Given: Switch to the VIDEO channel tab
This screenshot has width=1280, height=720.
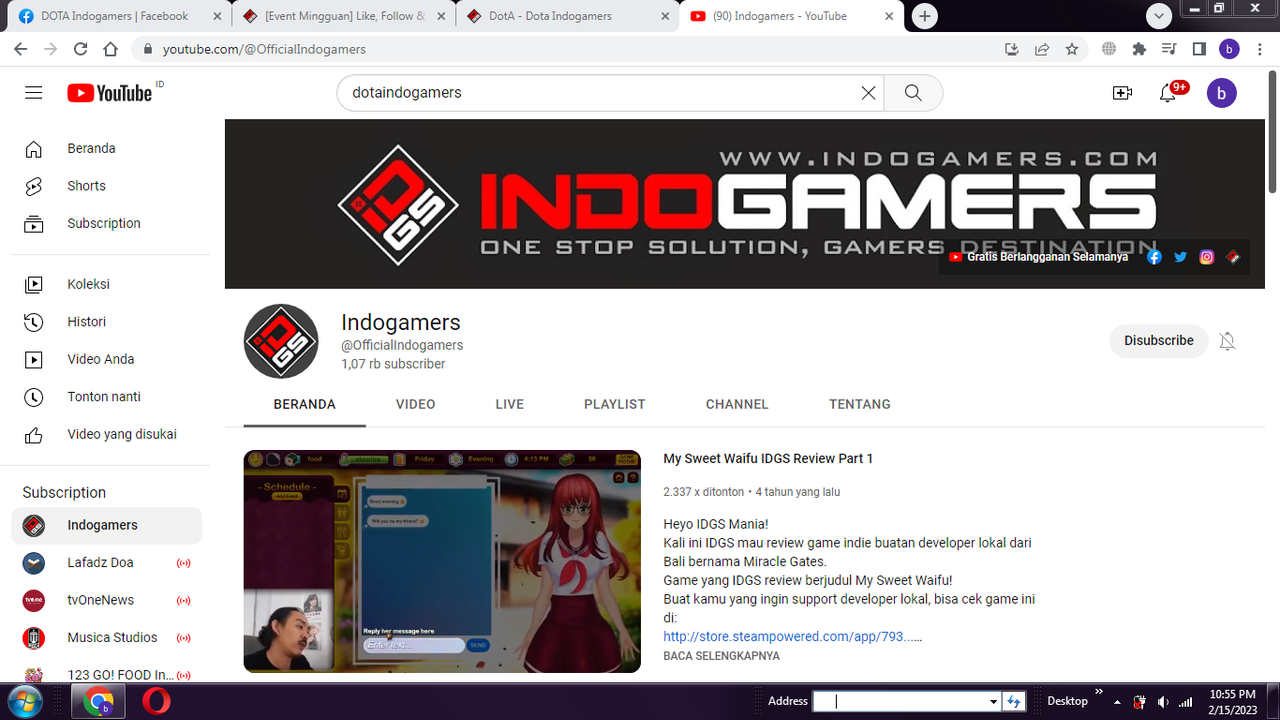Looking at the screenshot, I should pos(415,405).
